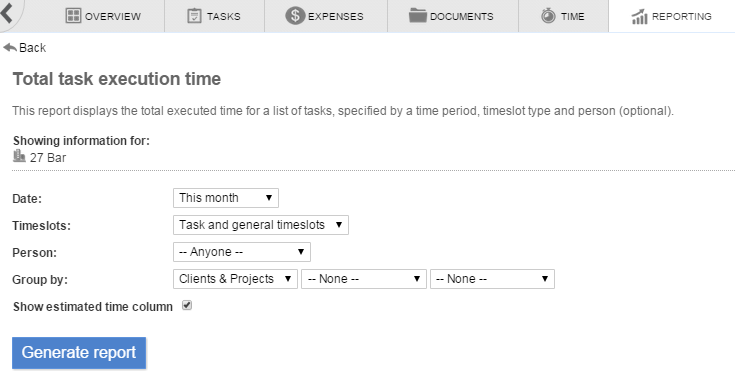The height and width of the screenshot is (383, 735).
Task: Click the Tasks clipboard icon
Action: (194, 16)
